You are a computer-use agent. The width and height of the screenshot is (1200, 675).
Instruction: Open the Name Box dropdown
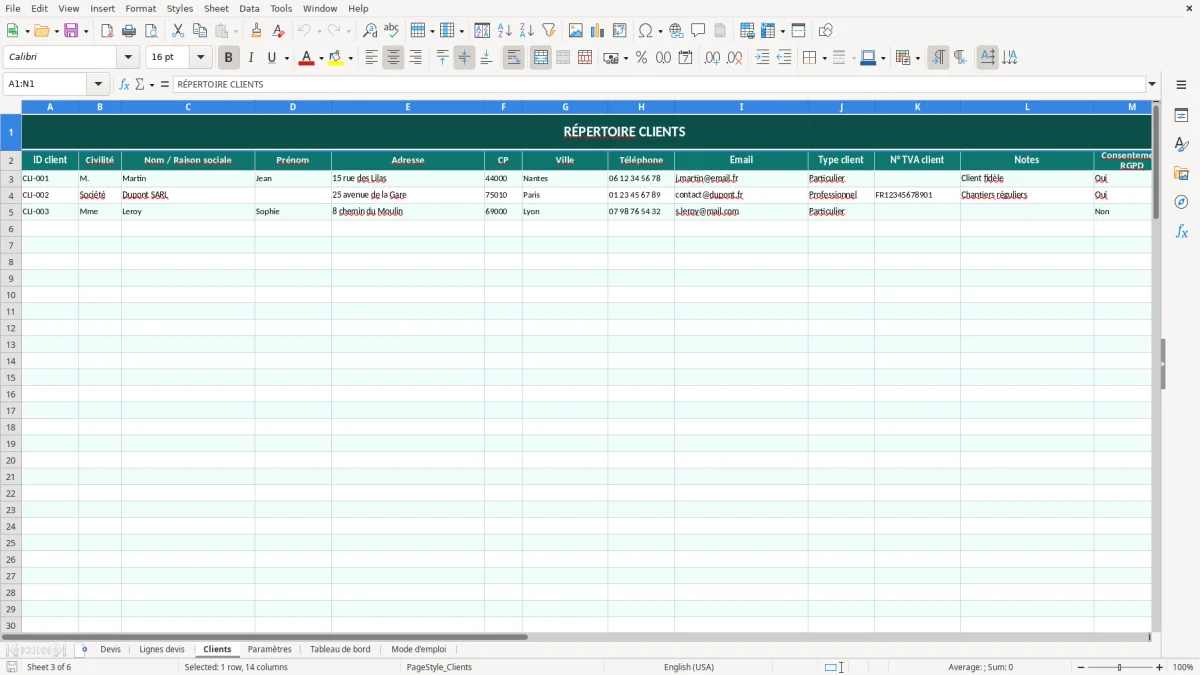(98, 85)
